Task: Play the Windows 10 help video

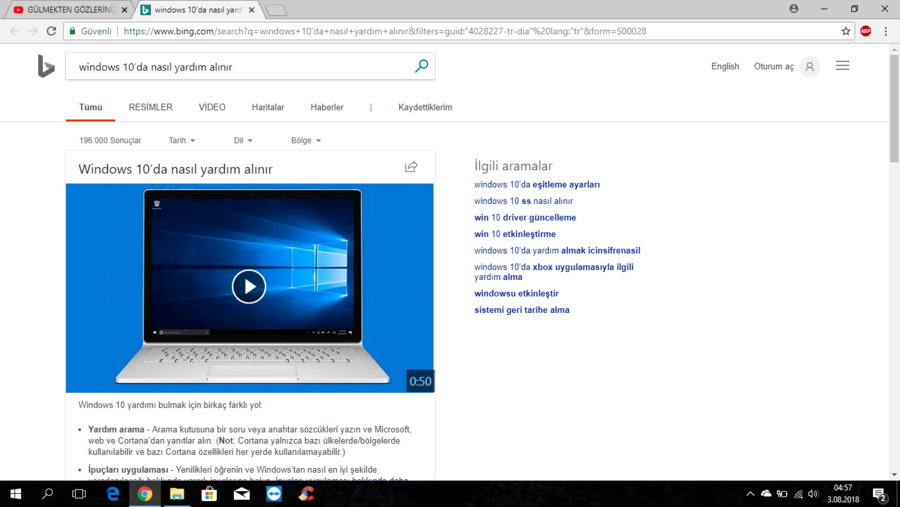Action: pos(249,286)
